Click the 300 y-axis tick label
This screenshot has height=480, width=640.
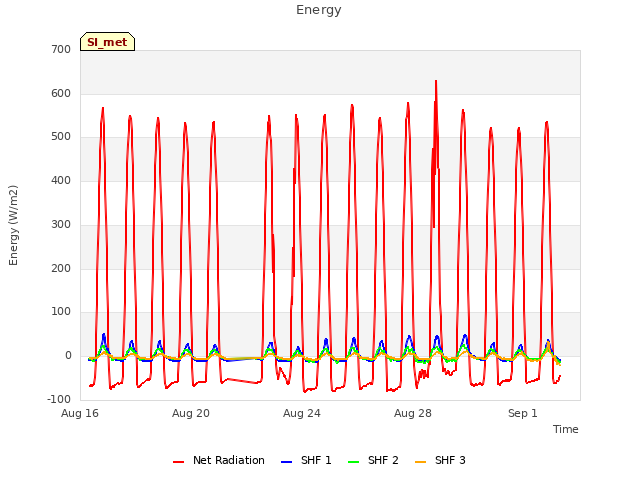pos(61,224)
